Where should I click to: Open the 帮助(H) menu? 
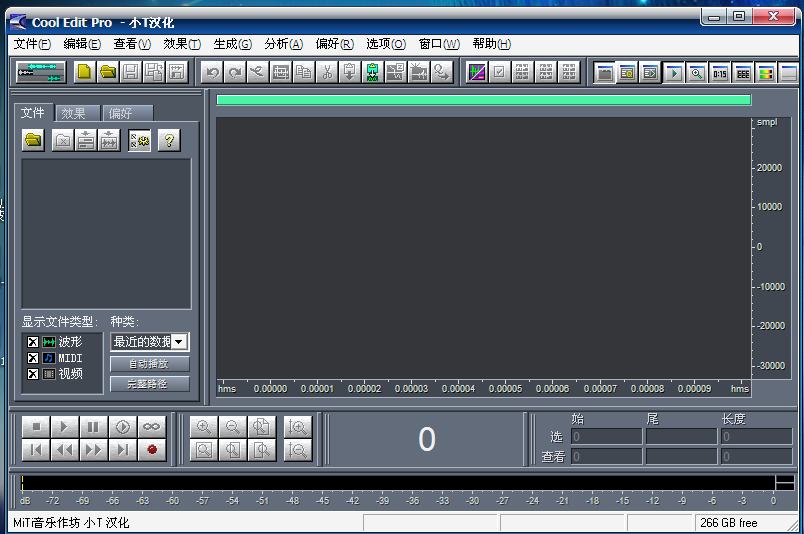[492, 44]
